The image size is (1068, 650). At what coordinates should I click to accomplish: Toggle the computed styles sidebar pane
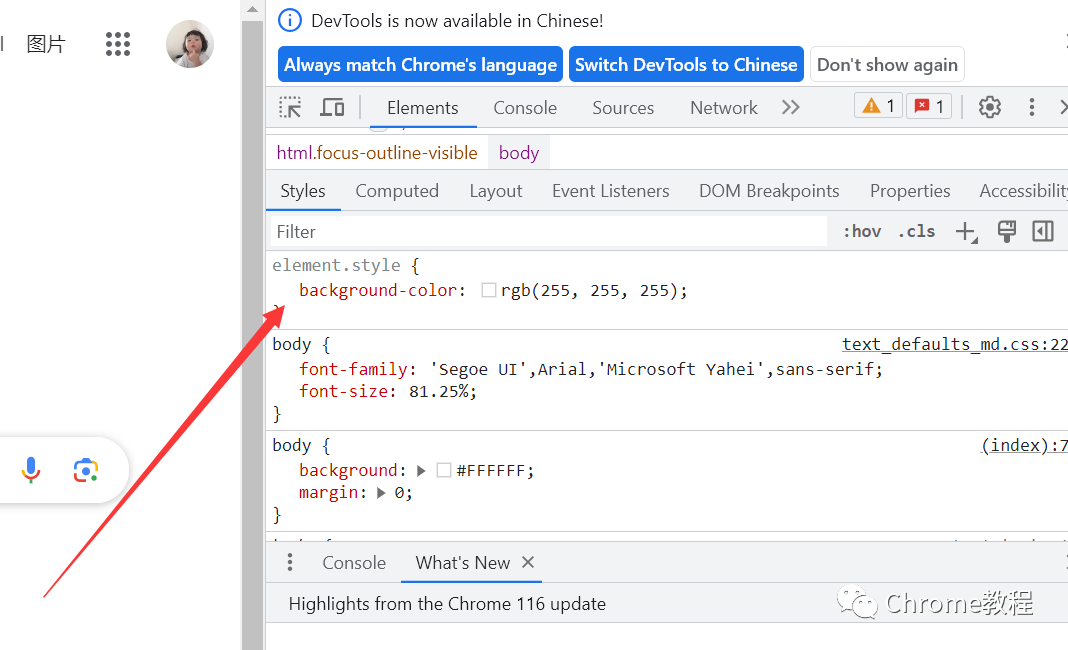tap(1043, 231)
